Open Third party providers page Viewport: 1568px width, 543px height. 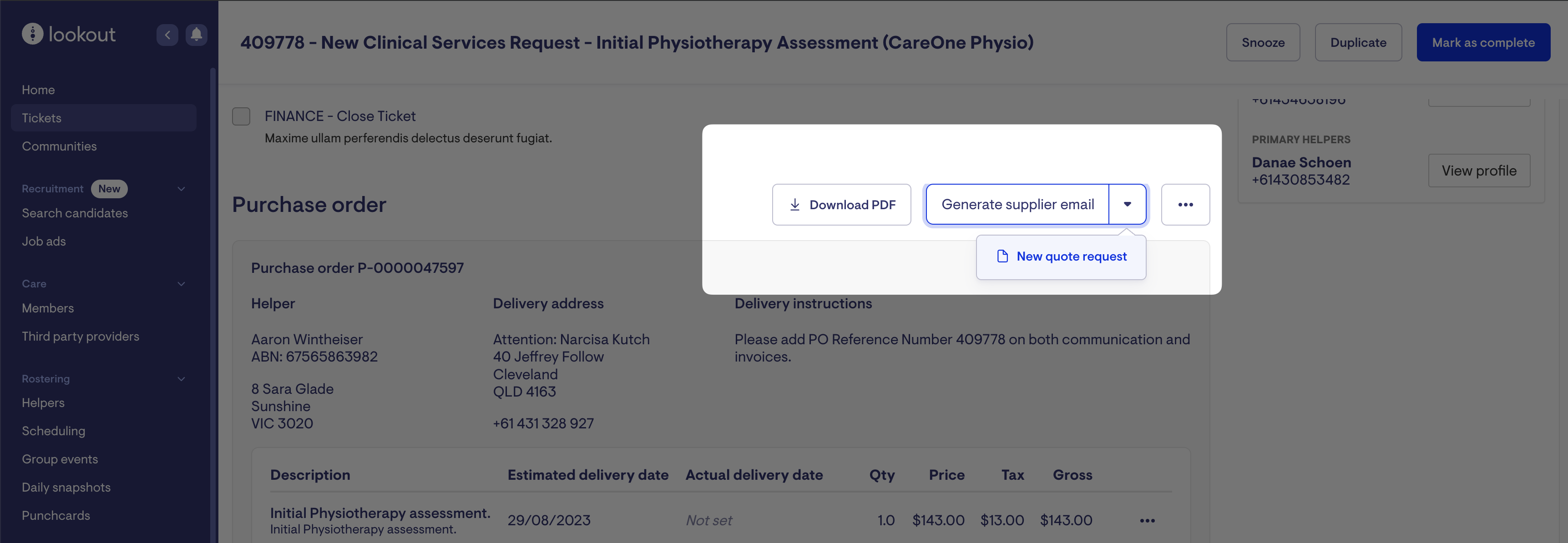tap(81, 336)
